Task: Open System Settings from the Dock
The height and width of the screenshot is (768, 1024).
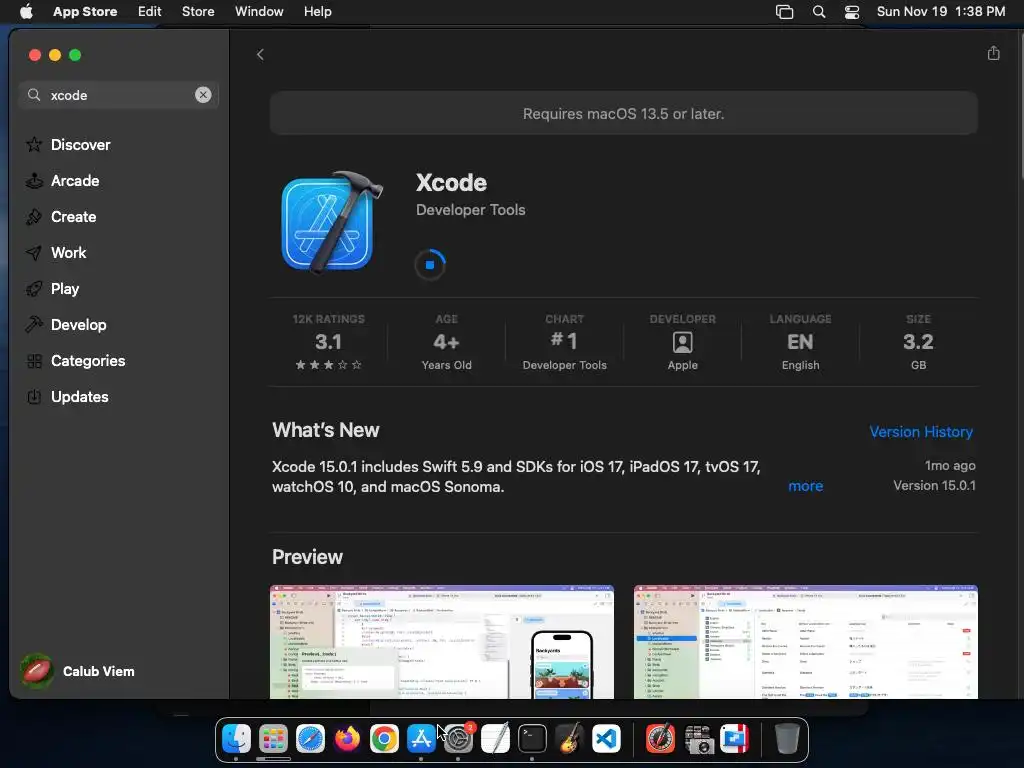Action: click(458, 739)
